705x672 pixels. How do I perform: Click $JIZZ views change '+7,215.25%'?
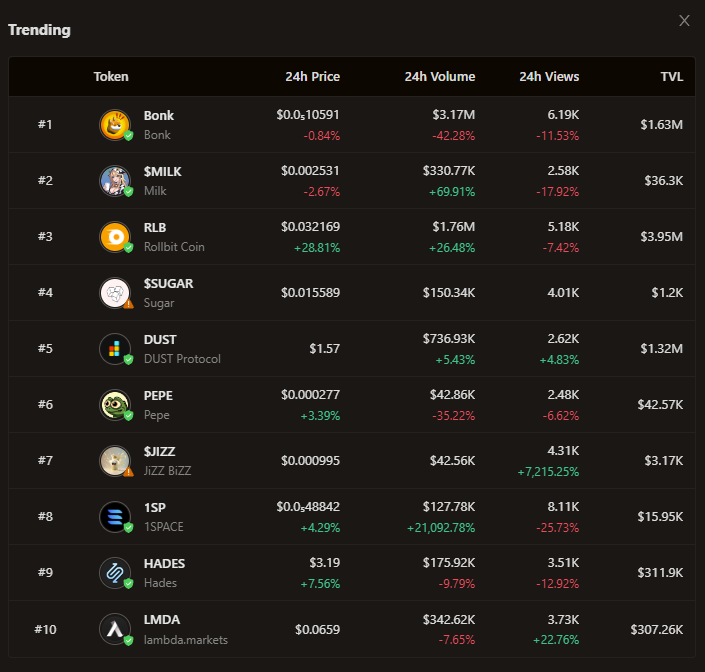pyautogui.click(x=548, y=472)
